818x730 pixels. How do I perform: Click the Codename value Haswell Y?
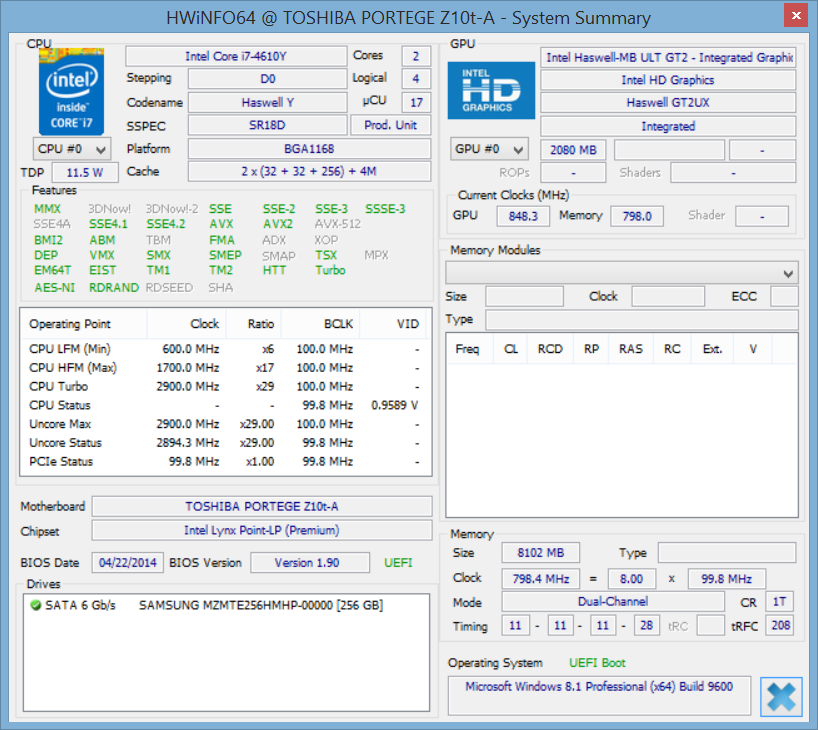point(267,102)
